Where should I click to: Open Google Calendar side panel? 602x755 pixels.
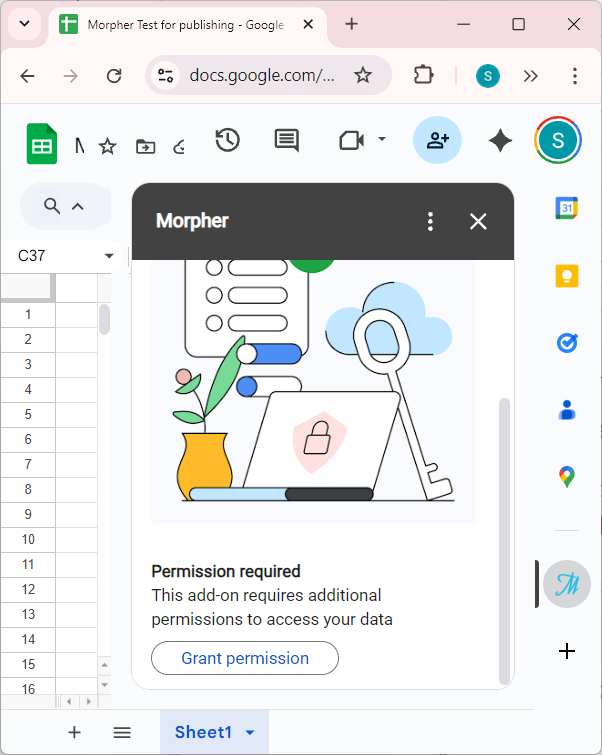pos(567,208)
